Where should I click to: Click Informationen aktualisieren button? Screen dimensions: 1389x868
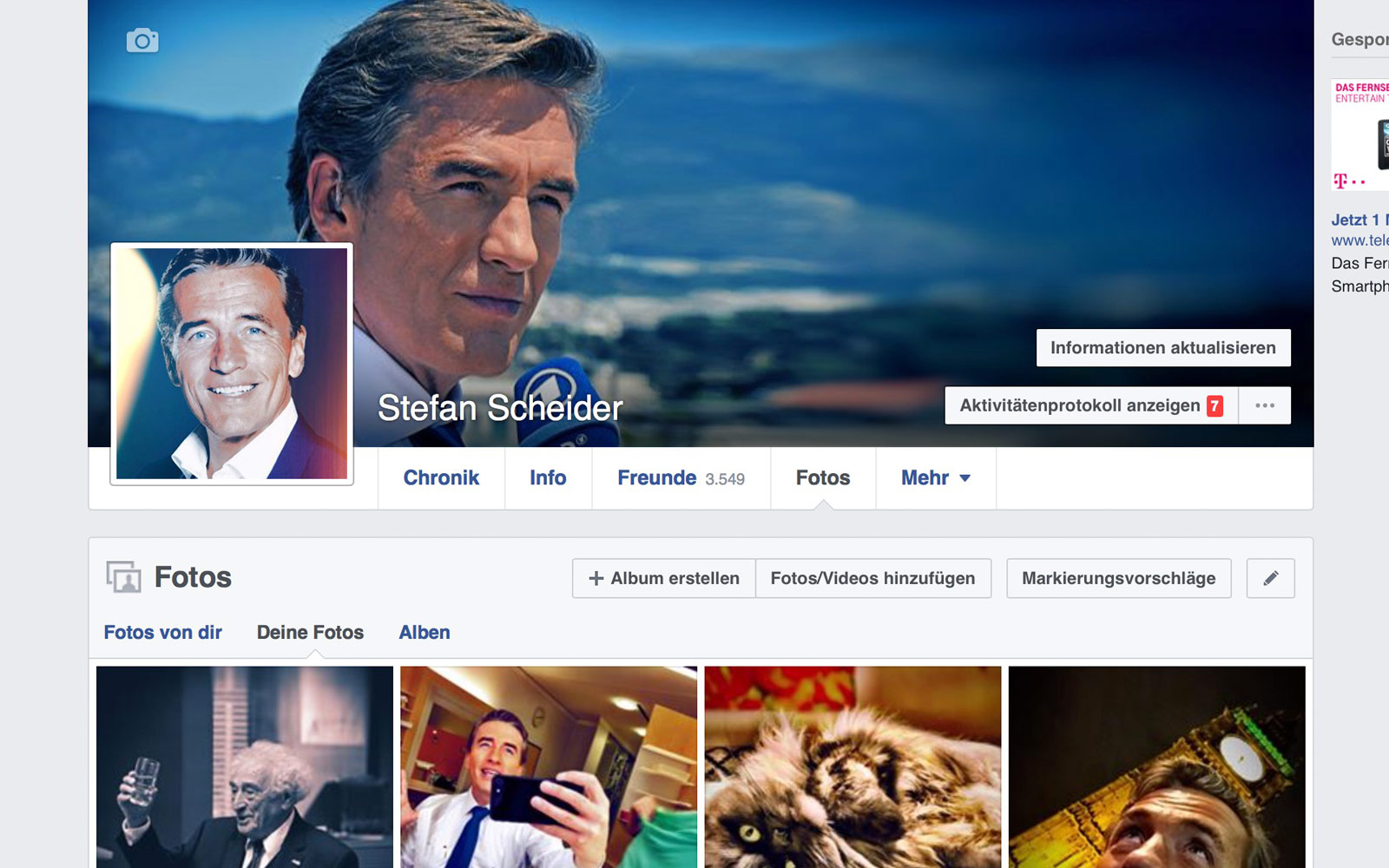click(x=1162, y=348)
